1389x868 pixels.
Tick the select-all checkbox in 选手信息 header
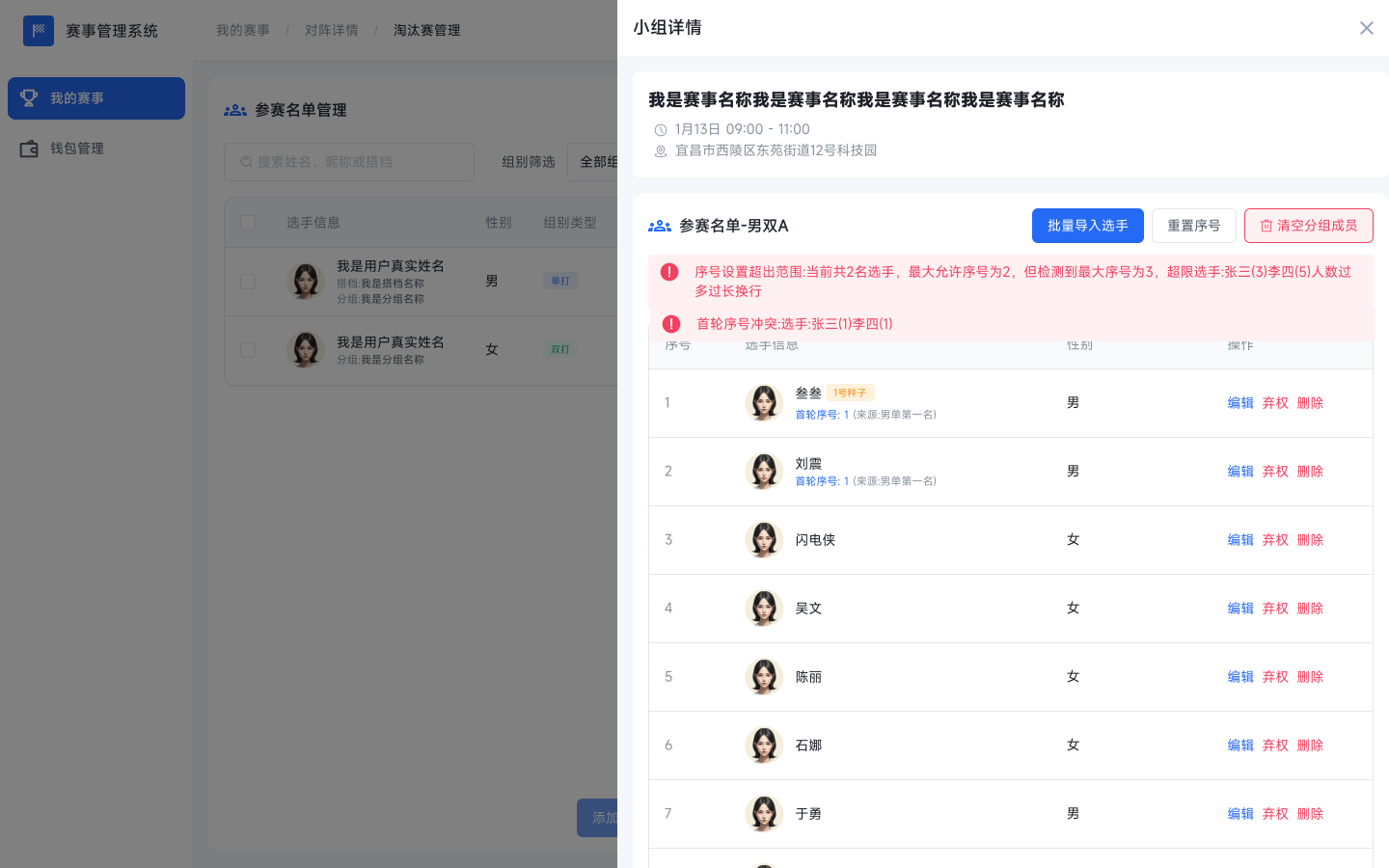click(248, 223)
